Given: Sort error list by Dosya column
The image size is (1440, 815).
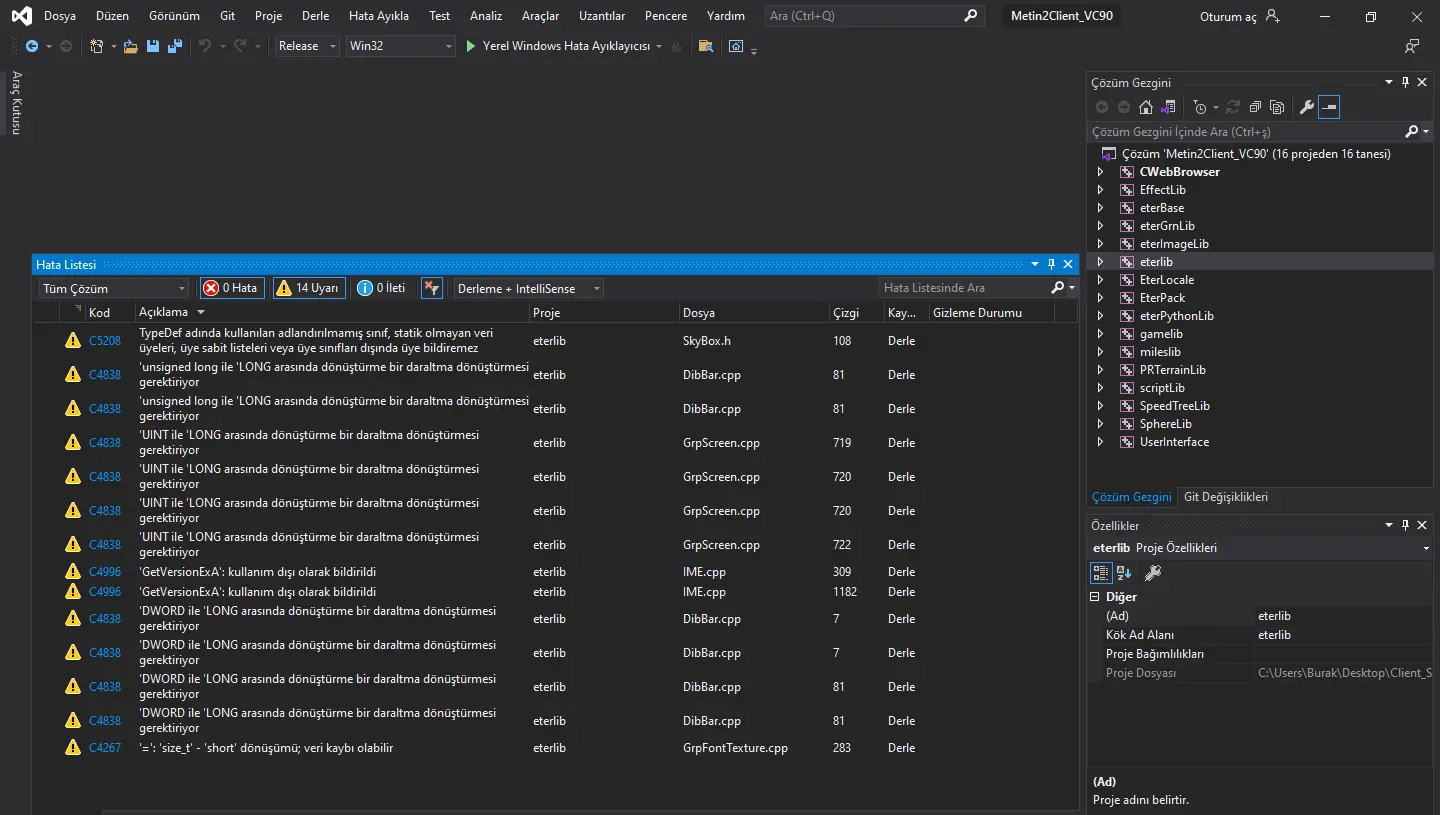Looking at the screenshot, I should point(754,313).
